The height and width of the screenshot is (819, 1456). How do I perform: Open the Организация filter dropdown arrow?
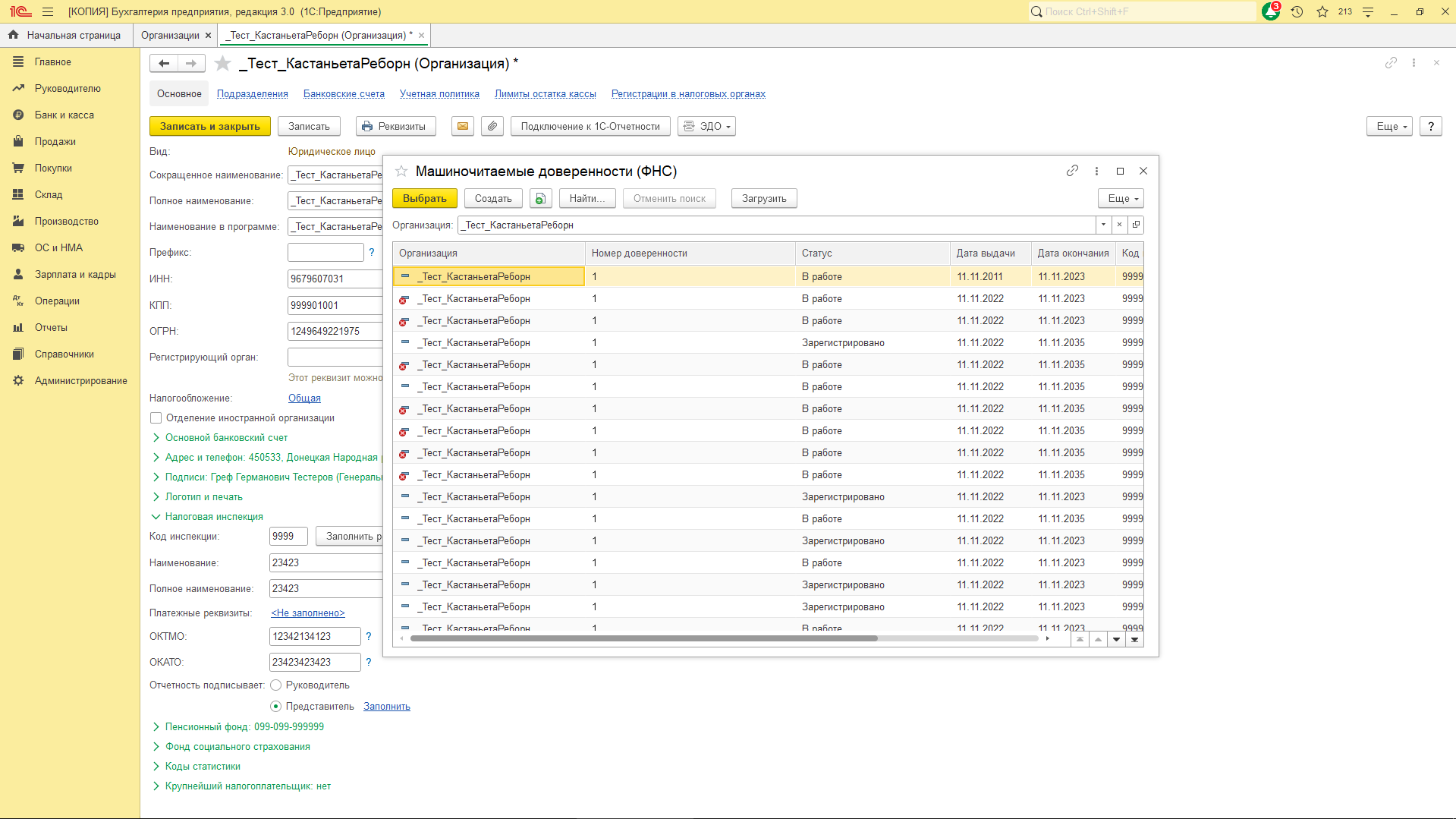[x=1103, y=225]
